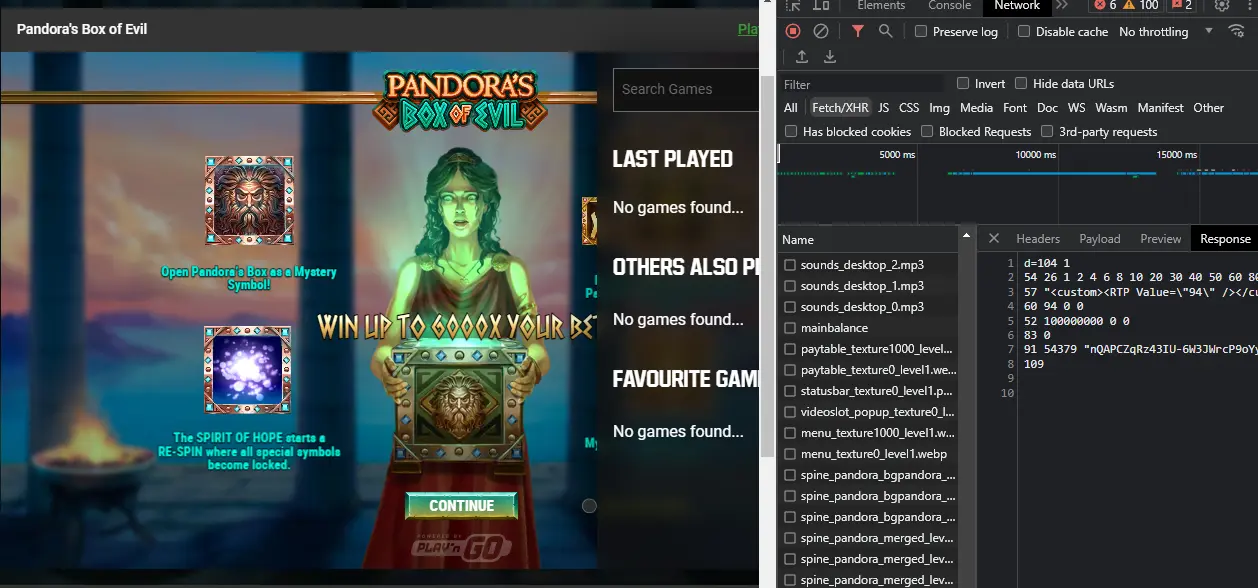
Task: Click the Zeus face mystery symbol icon
Action: coord(249,200)
